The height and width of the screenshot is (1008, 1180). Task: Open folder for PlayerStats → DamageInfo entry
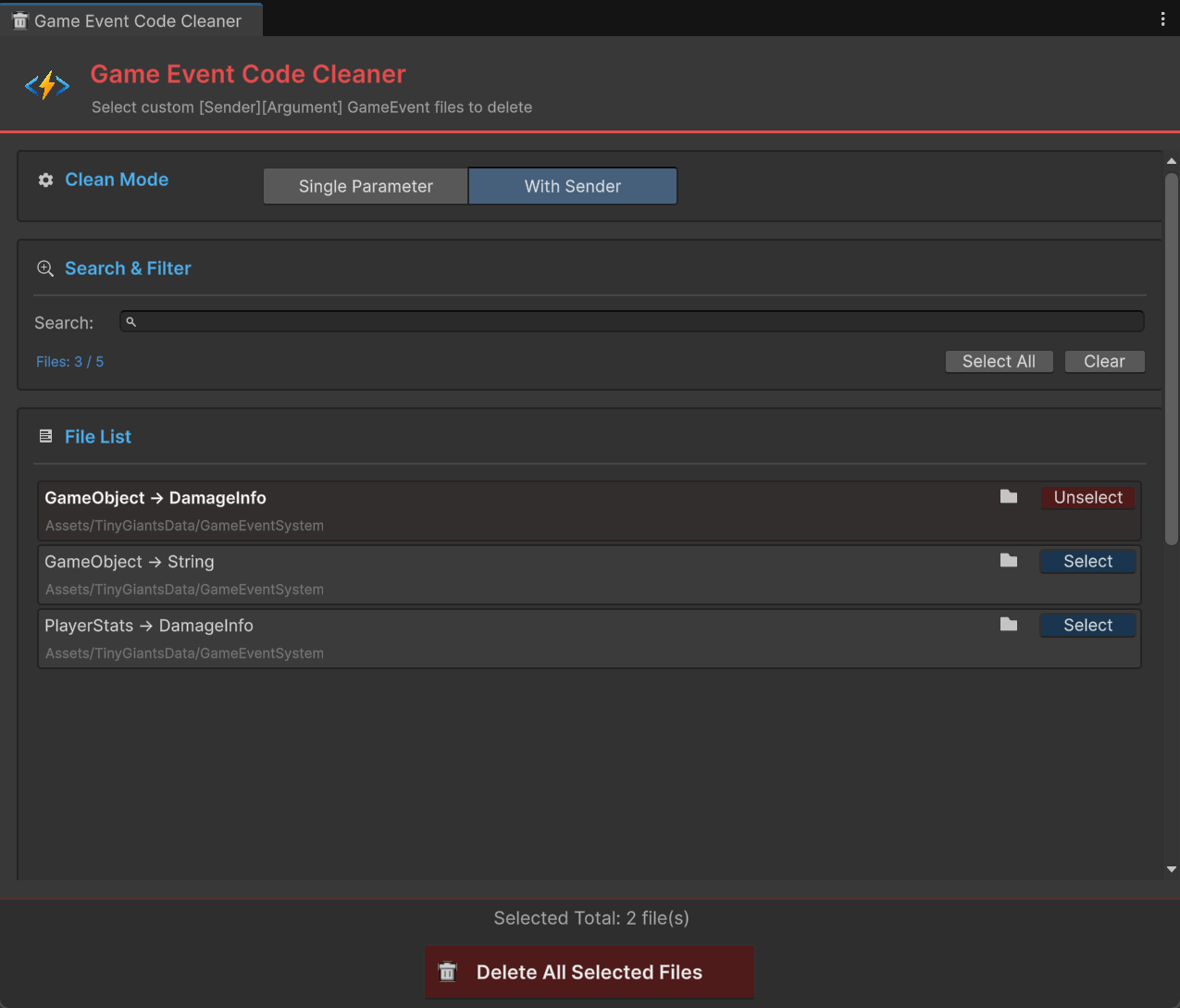click(1008, 625)
